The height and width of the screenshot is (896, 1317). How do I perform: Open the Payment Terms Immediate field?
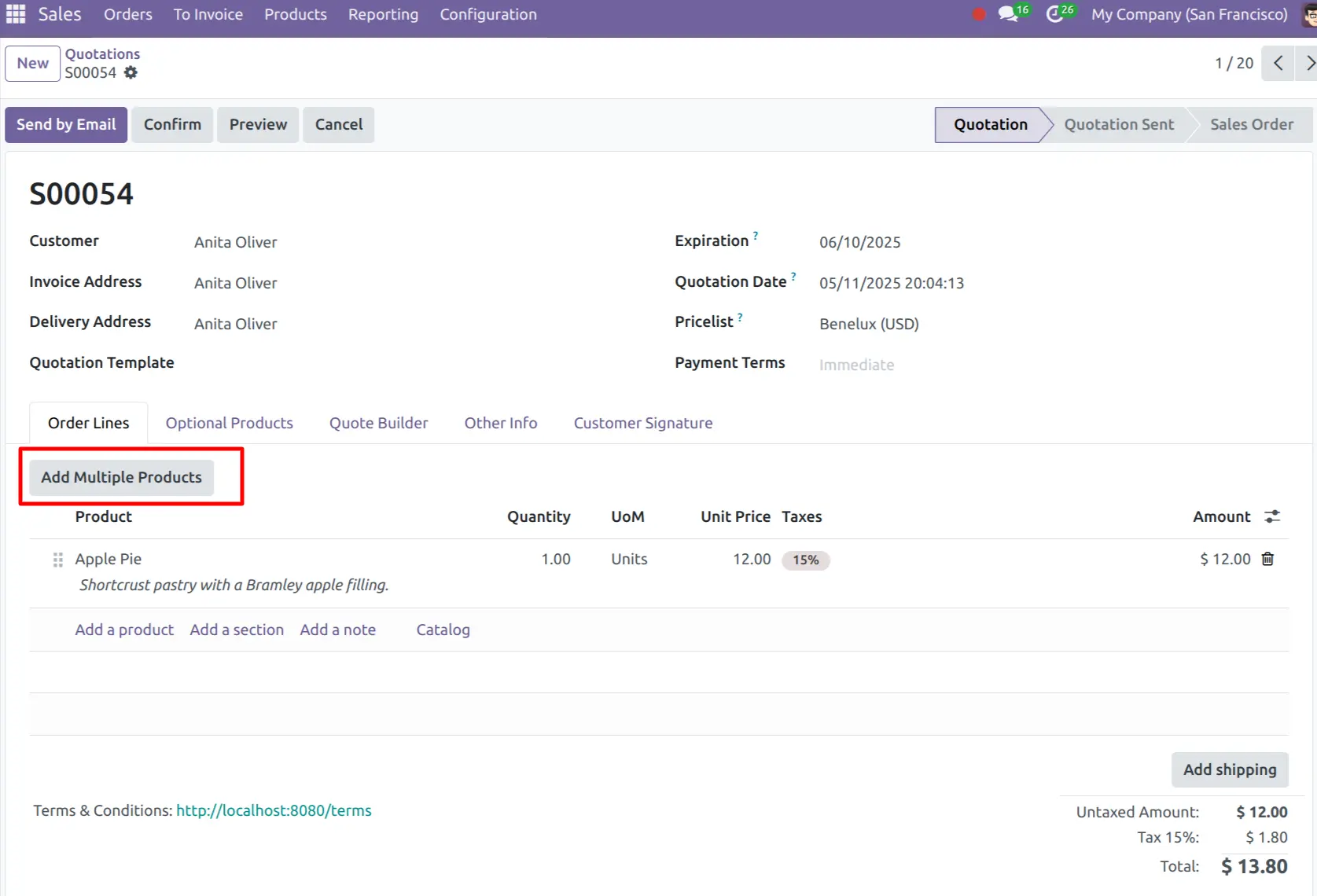(857, 365)
